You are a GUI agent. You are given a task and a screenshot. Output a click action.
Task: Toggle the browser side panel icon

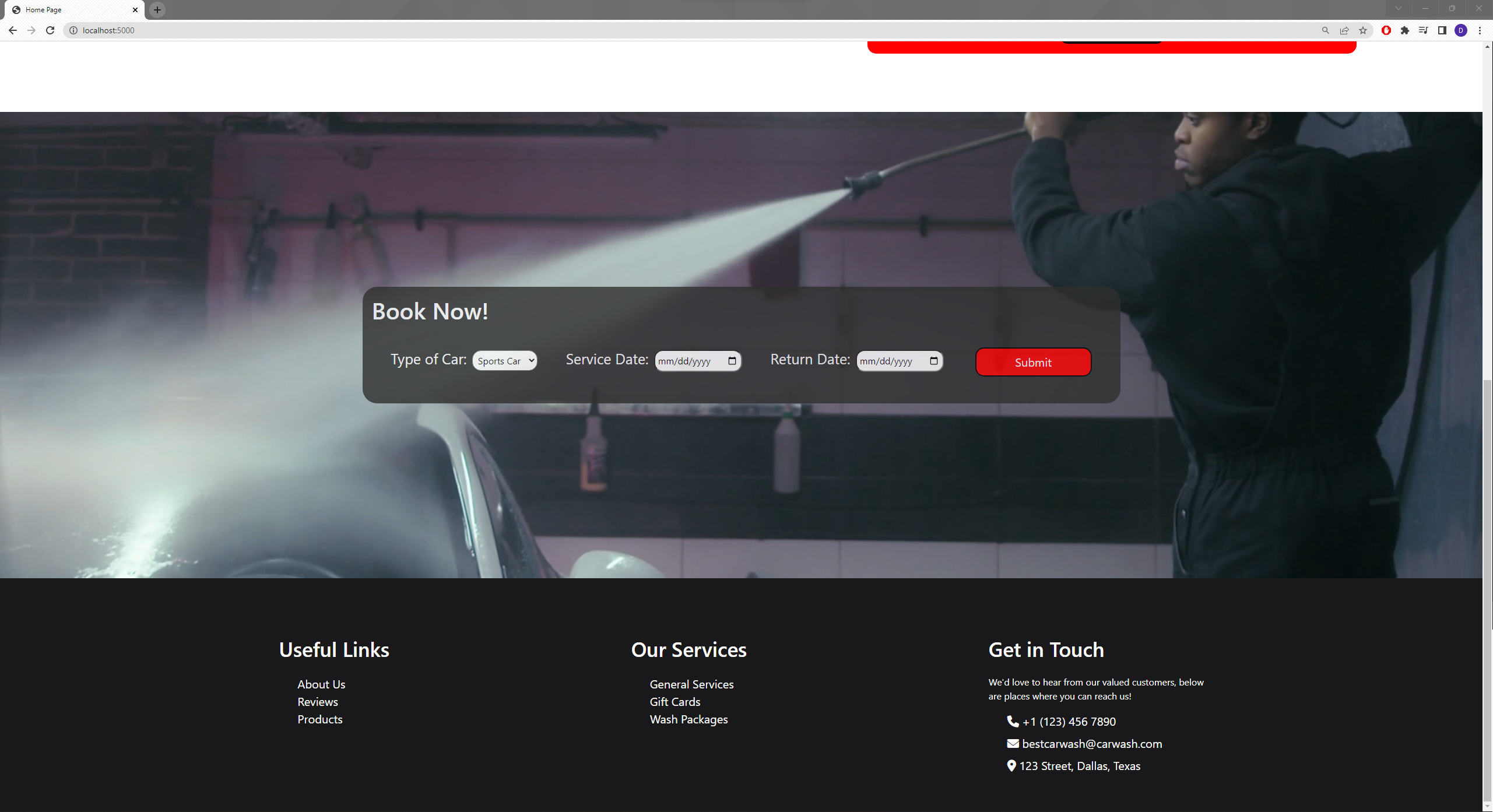point(1442,30)
